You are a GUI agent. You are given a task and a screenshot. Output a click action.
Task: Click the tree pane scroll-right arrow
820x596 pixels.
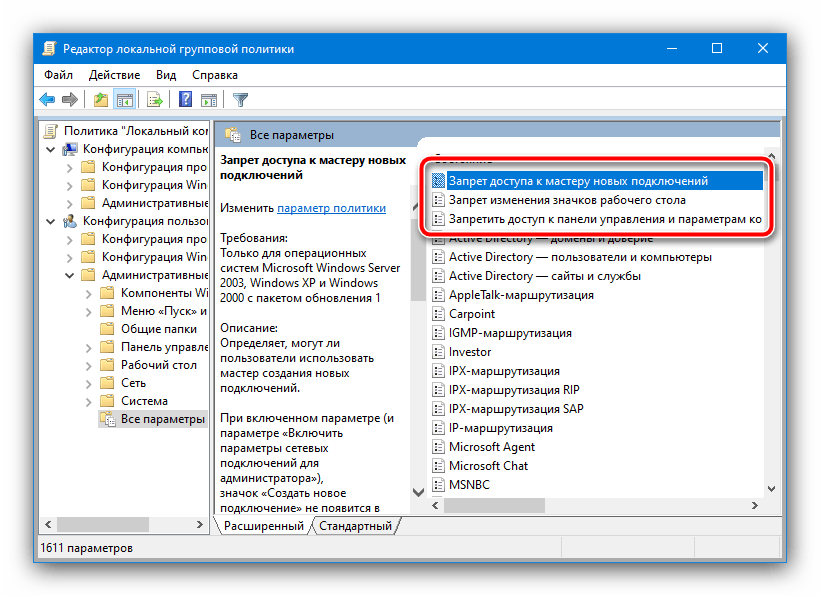pyautogui.click(x=200, y=524)
